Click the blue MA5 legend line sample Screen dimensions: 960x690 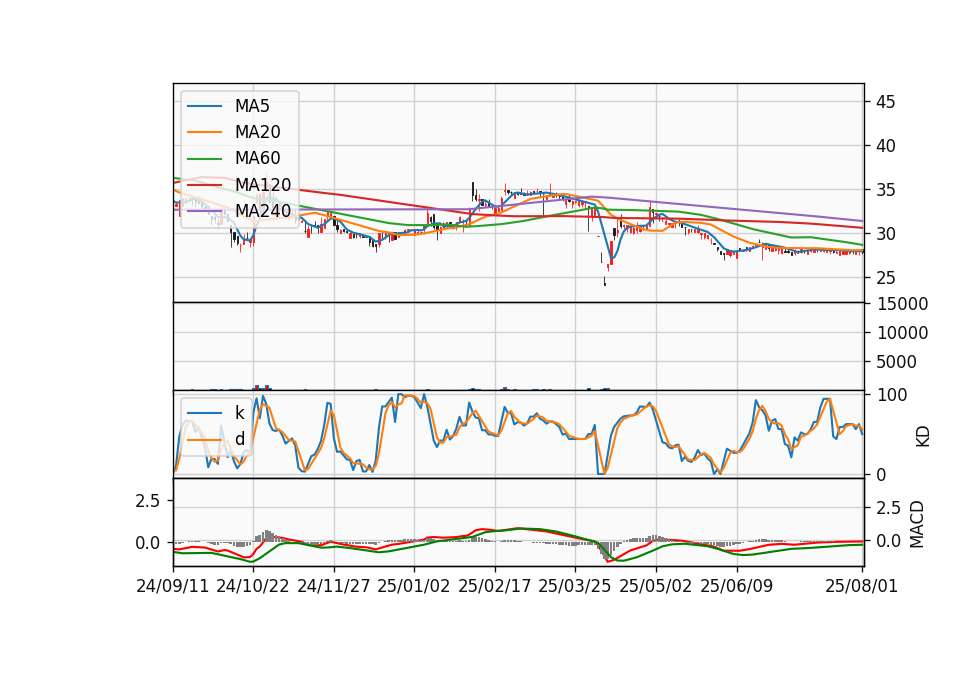(x=204, y=106)
